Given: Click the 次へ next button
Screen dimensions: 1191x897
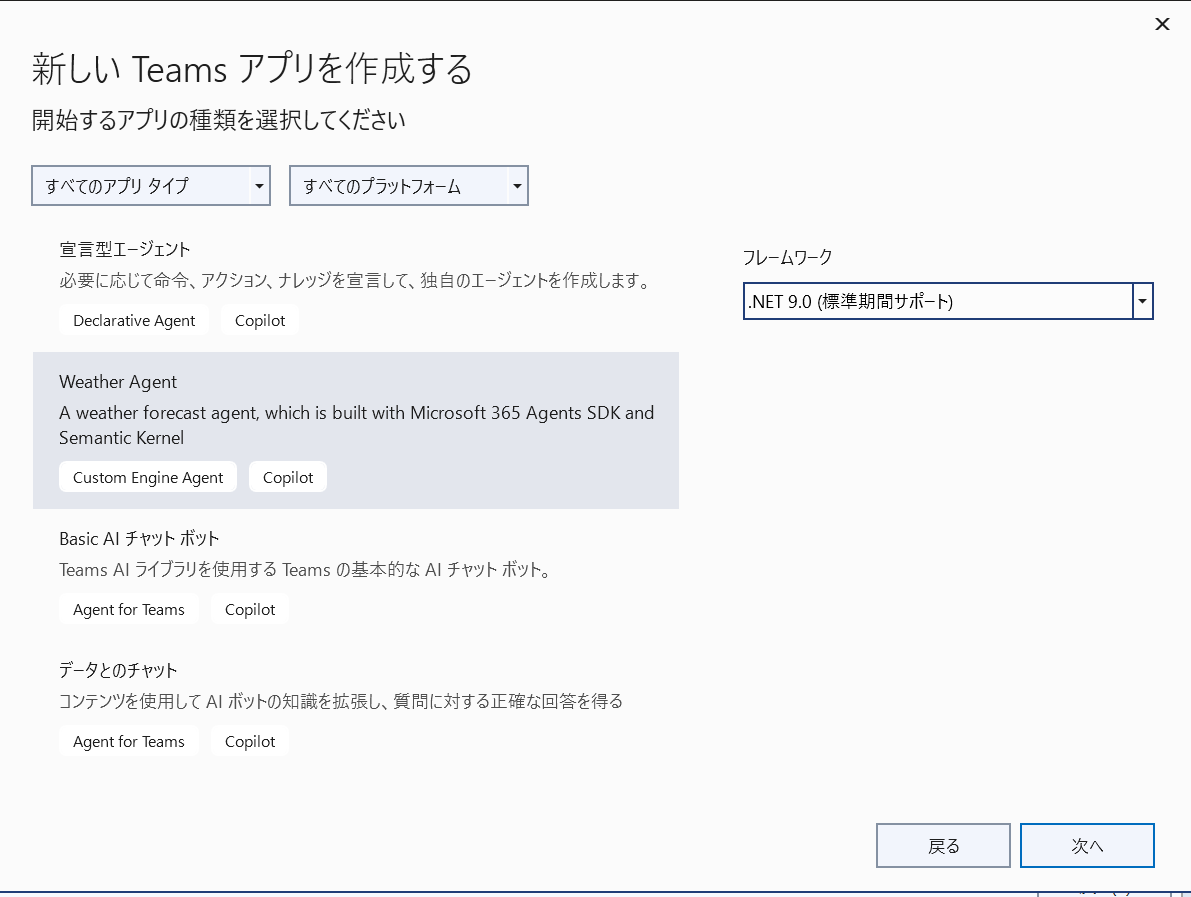Looking at the screenshot, I should coord(1087,845).
